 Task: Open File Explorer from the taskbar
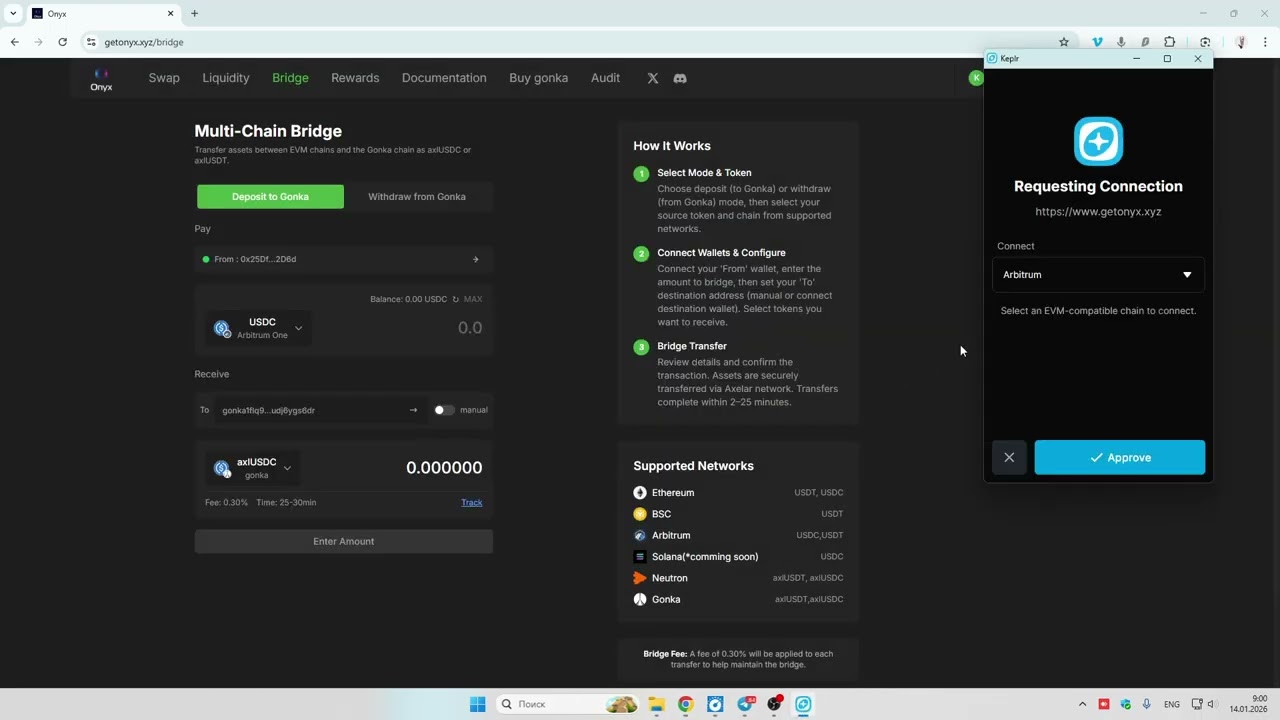tap(656, 704)
